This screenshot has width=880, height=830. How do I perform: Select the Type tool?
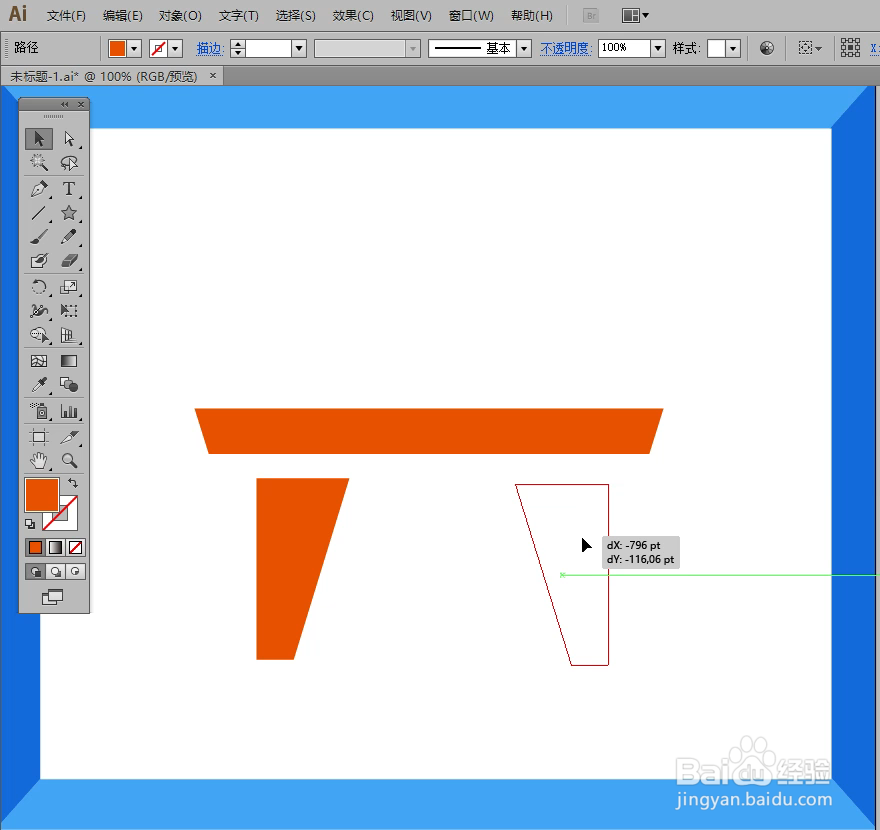click(x=69, y=189)
